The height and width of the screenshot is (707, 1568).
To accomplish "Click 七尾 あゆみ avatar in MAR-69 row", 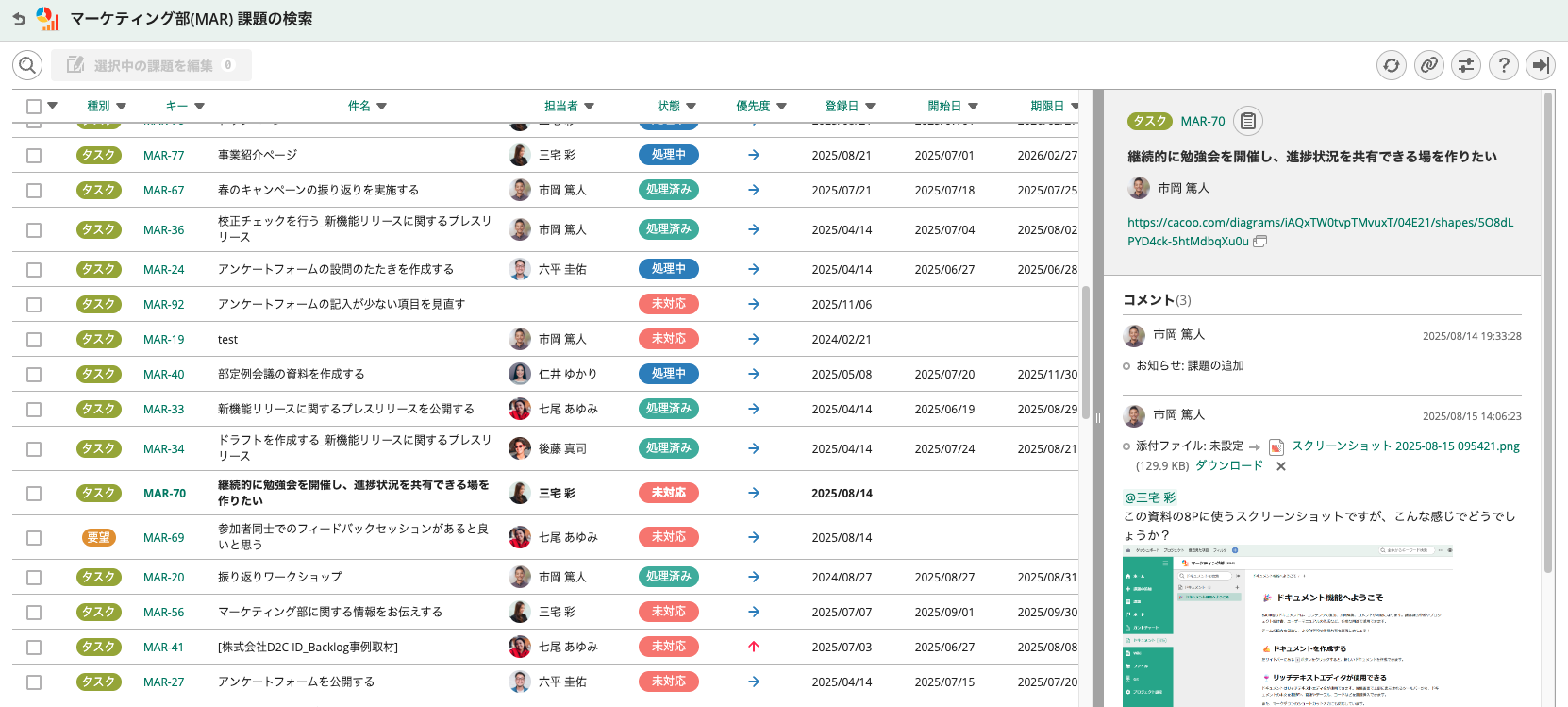I will tap(520, 537).
